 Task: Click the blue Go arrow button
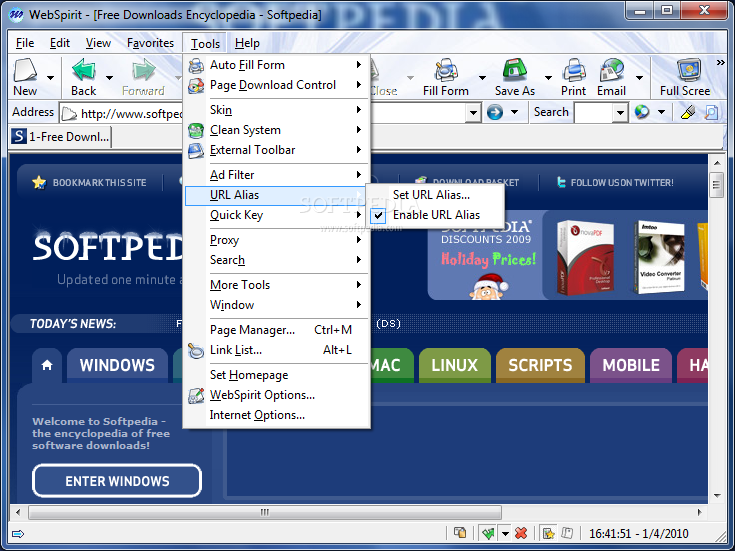pos(495,112)
